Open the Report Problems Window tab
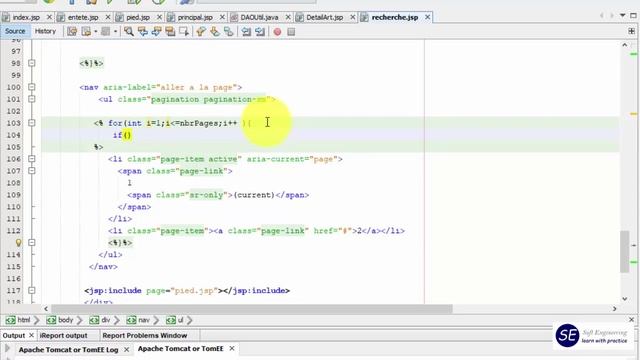 [x=144, y=336]
